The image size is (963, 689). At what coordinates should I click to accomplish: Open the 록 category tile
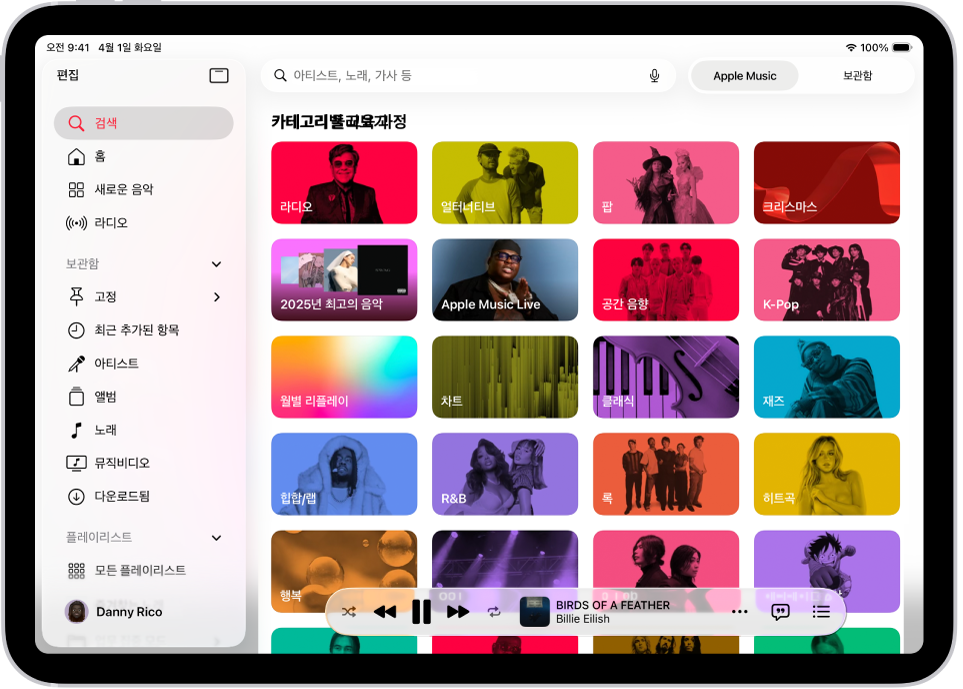(666, 473)
